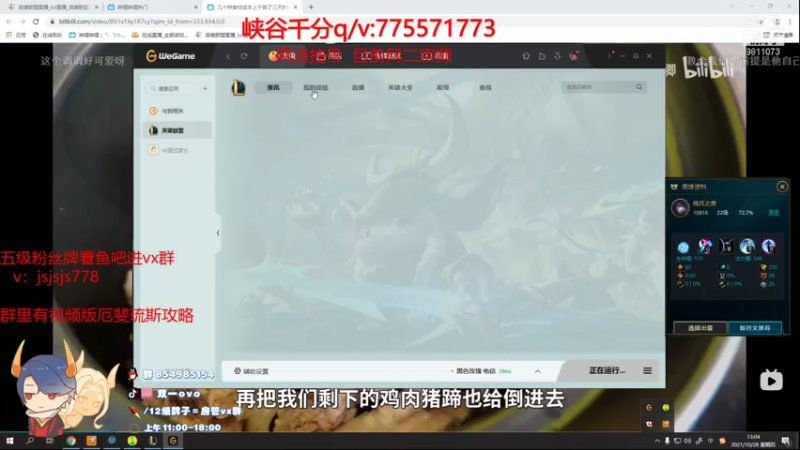Select 中国式家长 in the sidebar

[178, 150]
